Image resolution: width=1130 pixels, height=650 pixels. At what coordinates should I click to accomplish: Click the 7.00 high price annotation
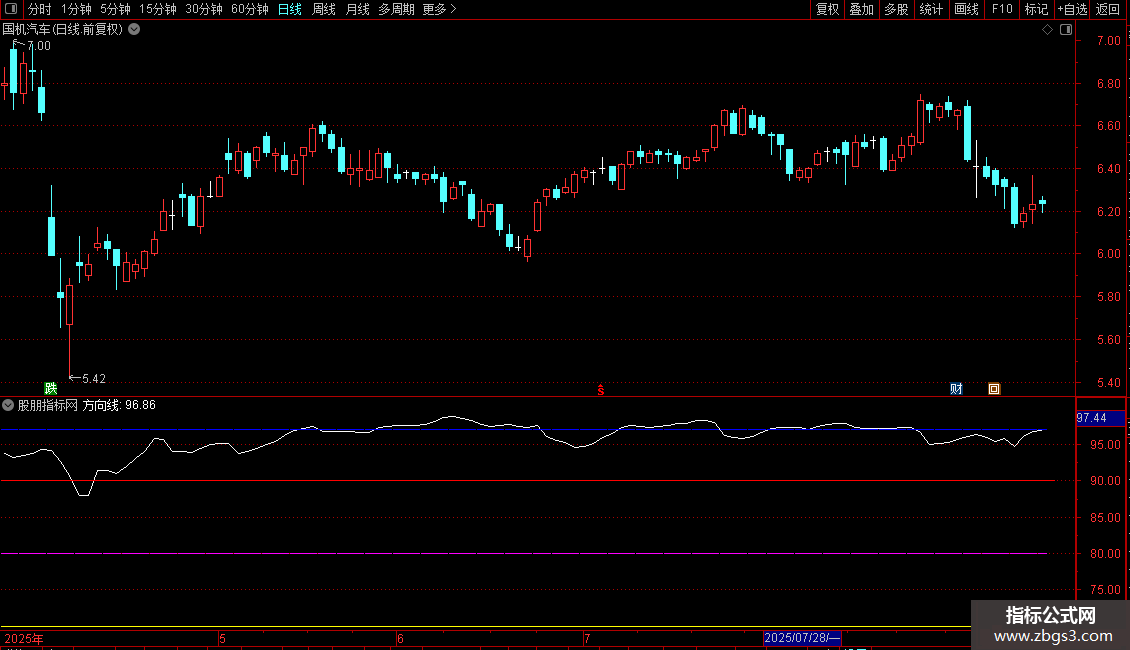pyautogui.click(x=39, y=46)
